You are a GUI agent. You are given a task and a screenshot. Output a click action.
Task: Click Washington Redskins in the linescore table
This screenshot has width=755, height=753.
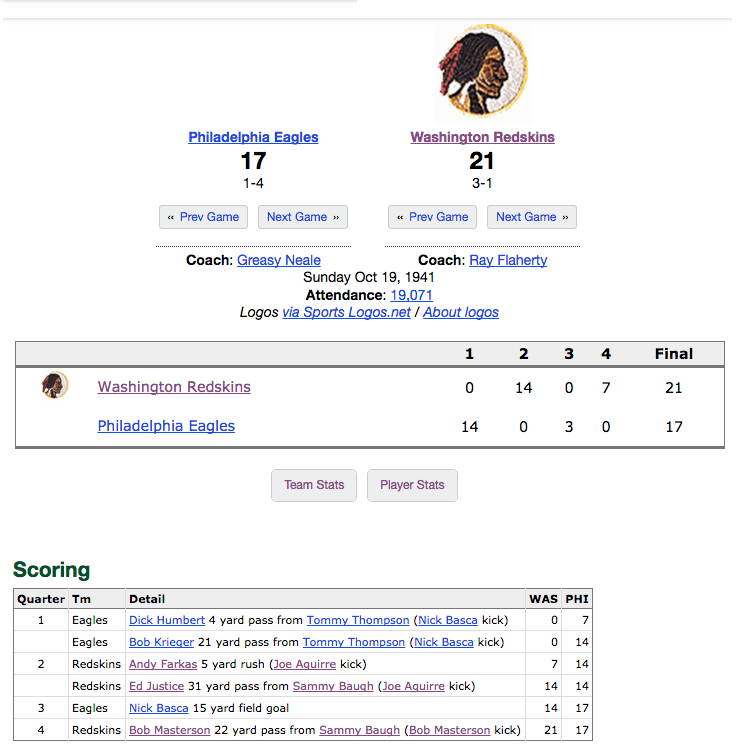174,387
